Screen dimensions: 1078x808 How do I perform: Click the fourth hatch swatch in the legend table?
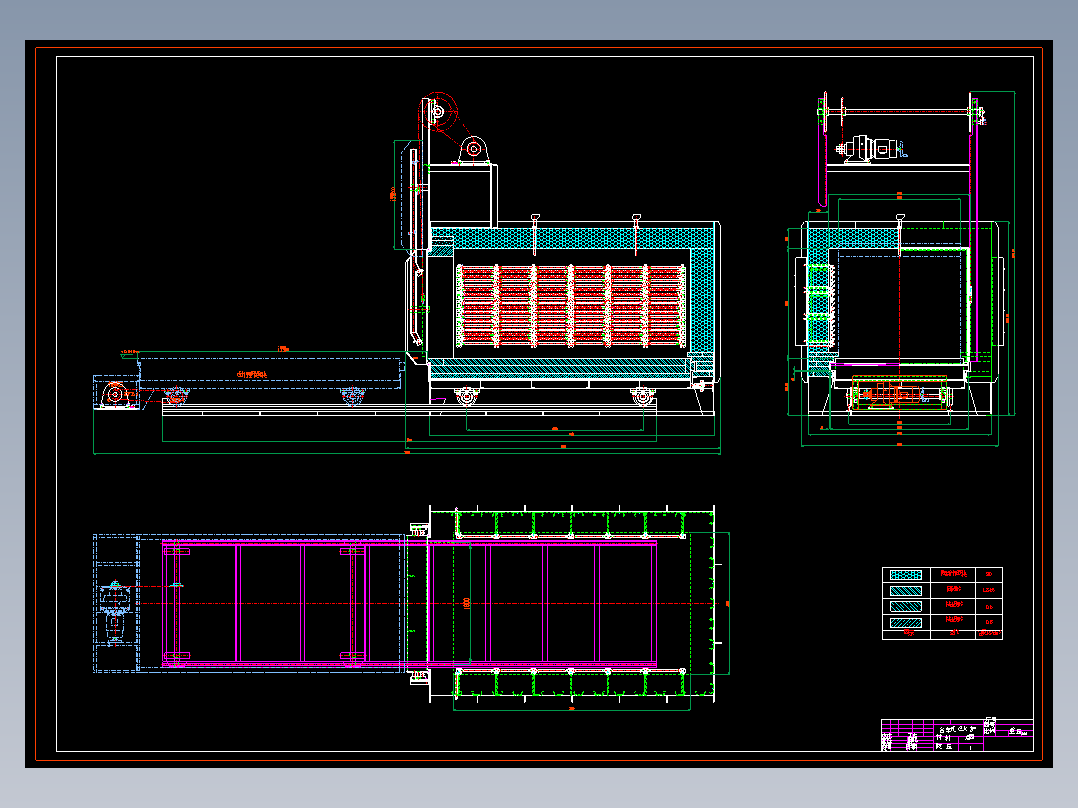[x=905, y=622]
